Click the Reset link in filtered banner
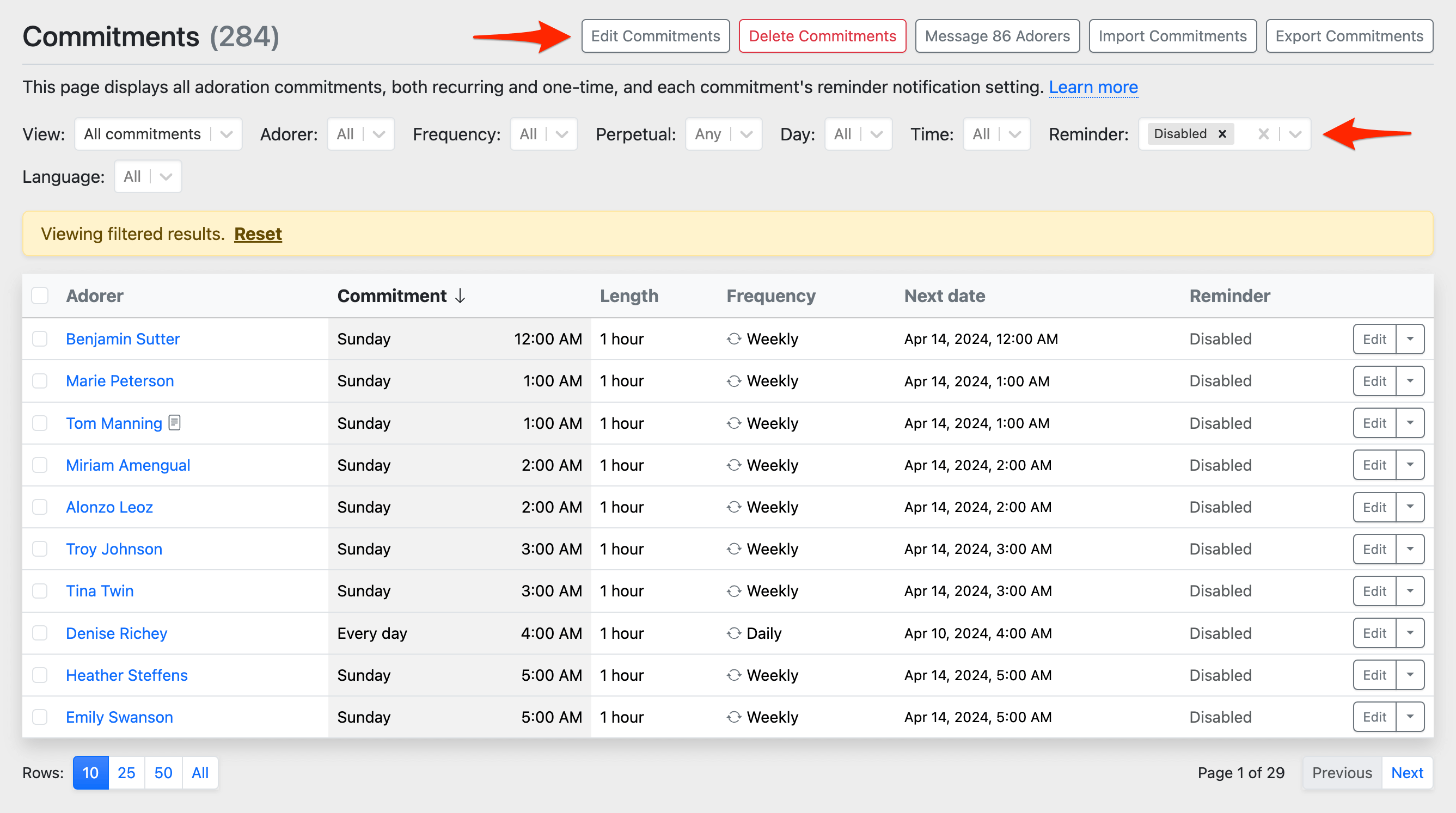The width and height of the screenshot is (1456, 813). 258,234
